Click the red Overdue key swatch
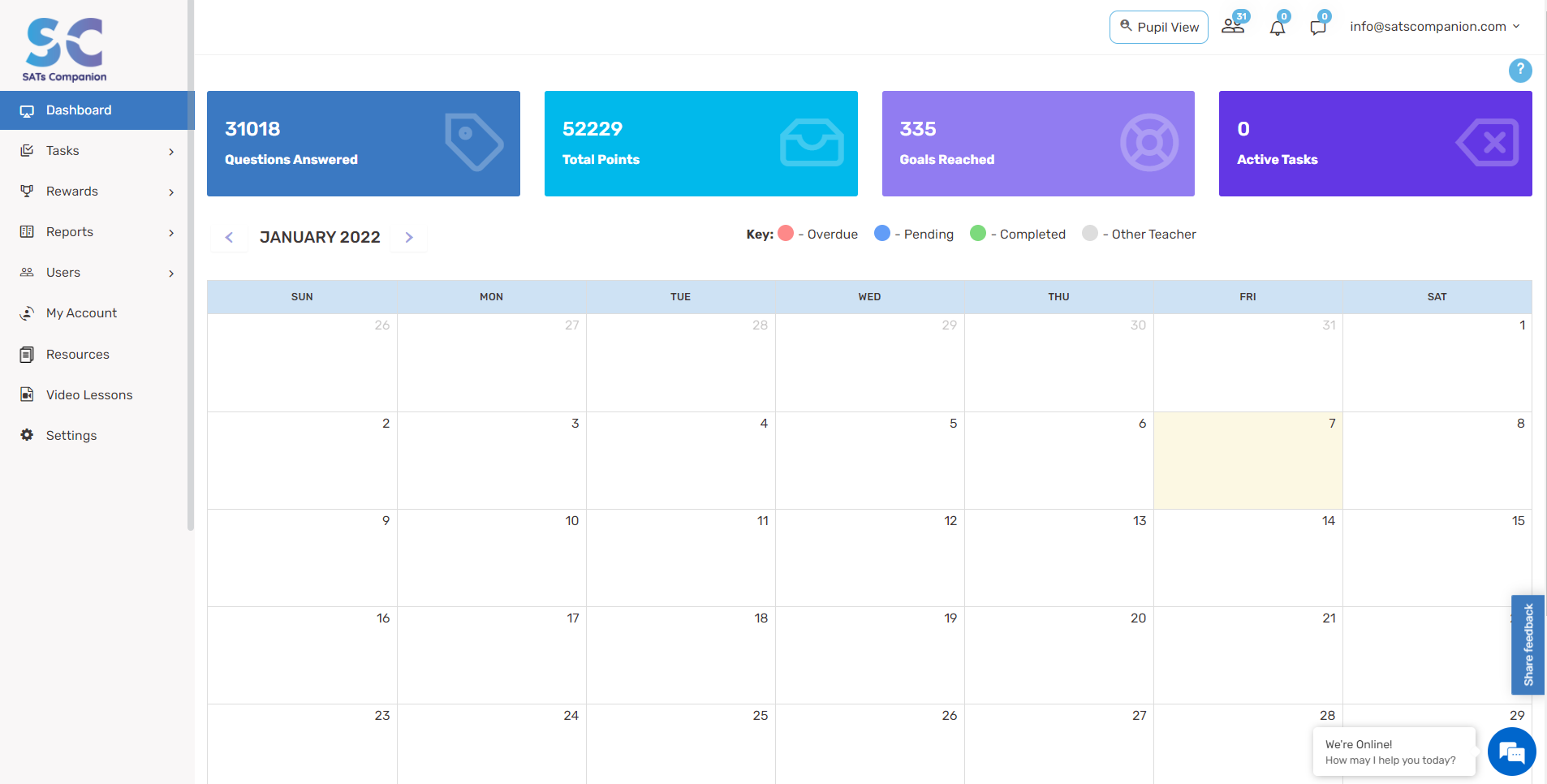The height and width of the screenshot is (784, 1547). coord(786,233)
